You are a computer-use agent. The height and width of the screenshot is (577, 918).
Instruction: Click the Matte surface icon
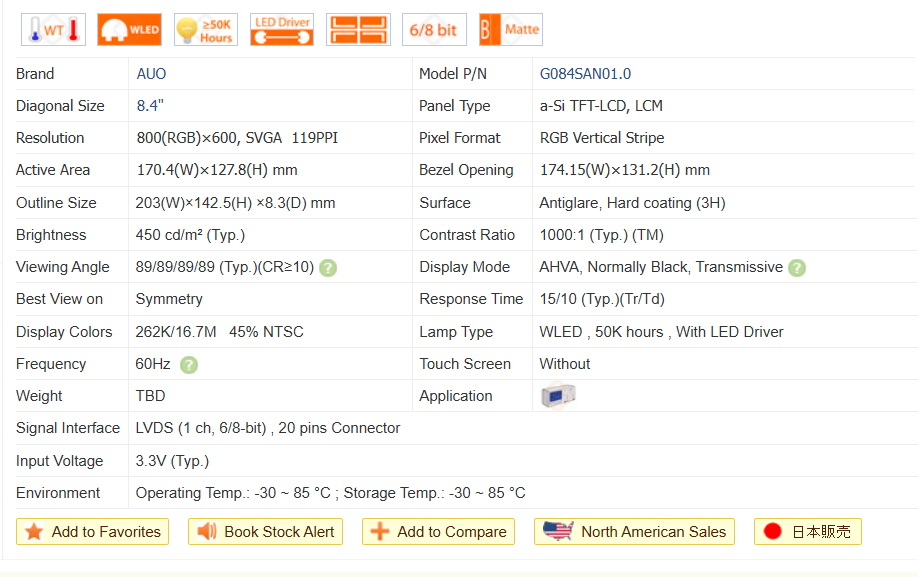(x=510, y=30)
